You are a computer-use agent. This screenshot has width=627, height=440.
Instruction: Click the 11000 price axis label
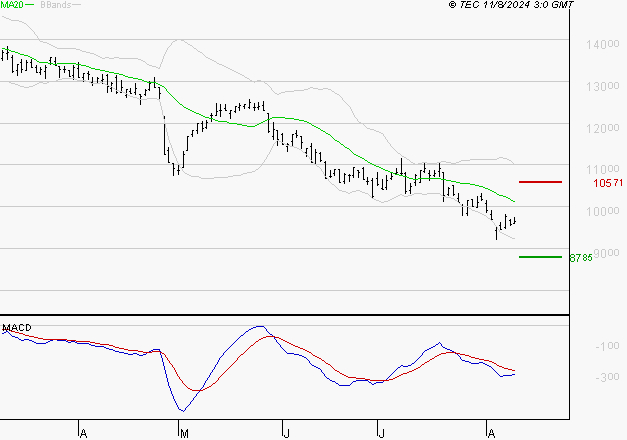pos(603,169)
